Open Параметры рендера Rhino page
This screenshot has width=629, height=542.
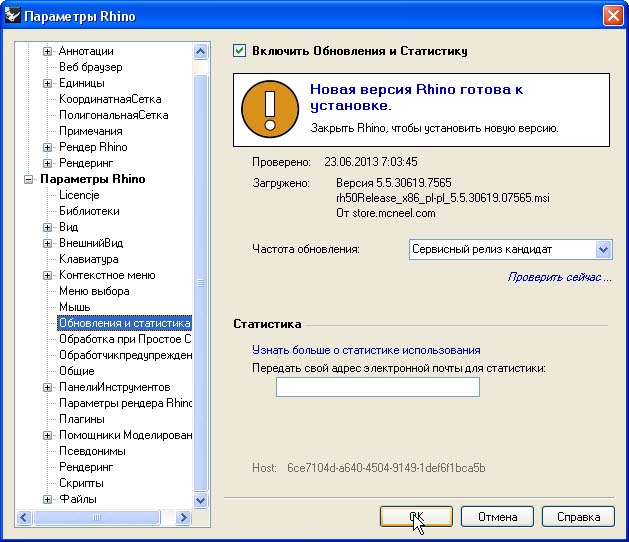(x=125, y=403)
